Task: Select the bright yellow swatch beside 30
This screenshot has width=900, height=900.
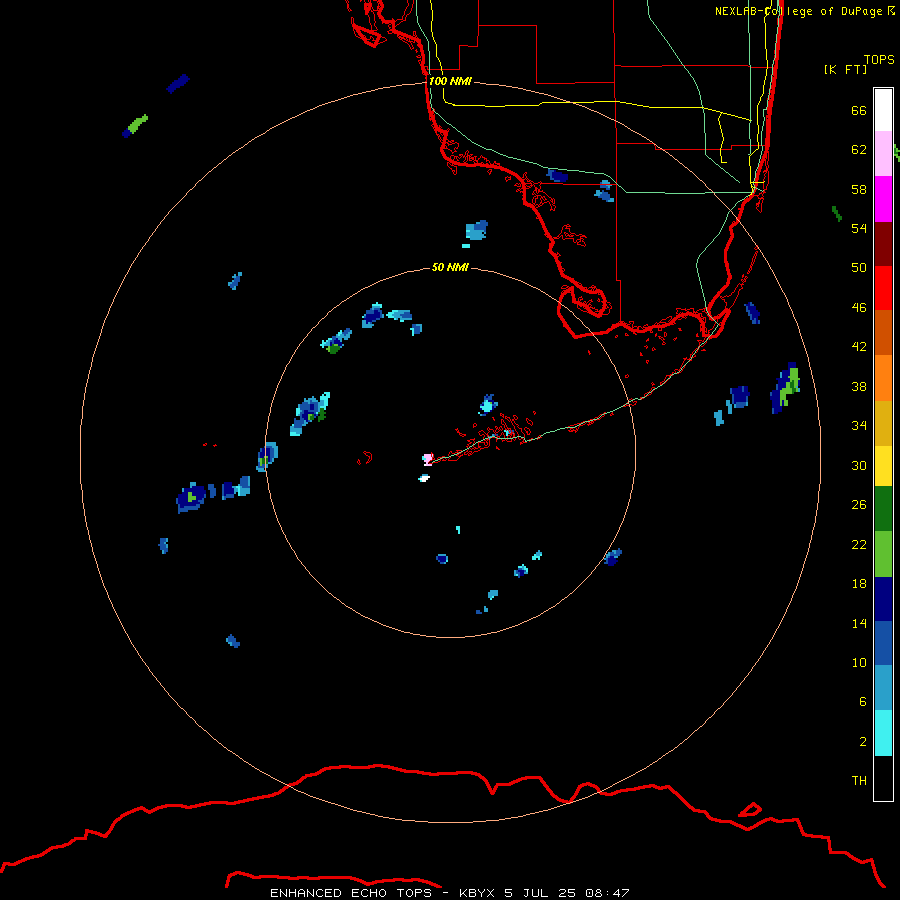Action: [883, 466]
